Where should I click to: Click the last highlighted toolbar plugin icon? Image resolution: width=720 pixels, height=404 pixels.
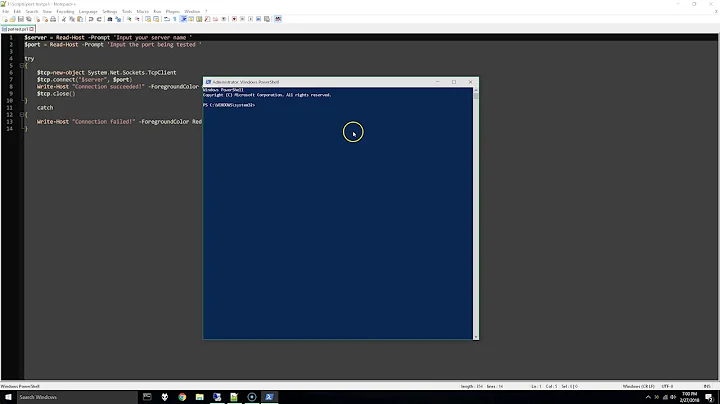tap(278, 19)
